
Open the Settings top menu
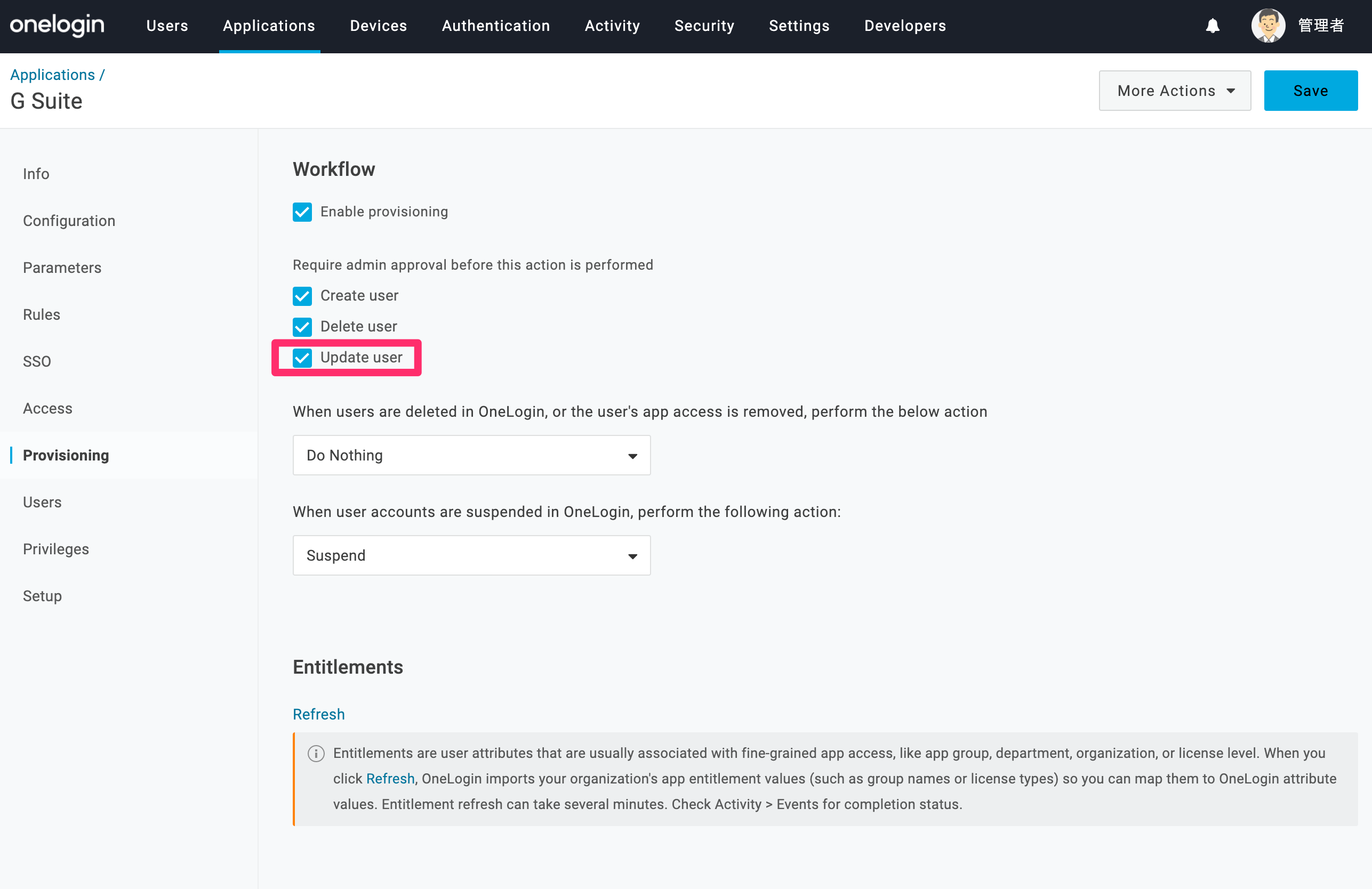coord(799,26)
